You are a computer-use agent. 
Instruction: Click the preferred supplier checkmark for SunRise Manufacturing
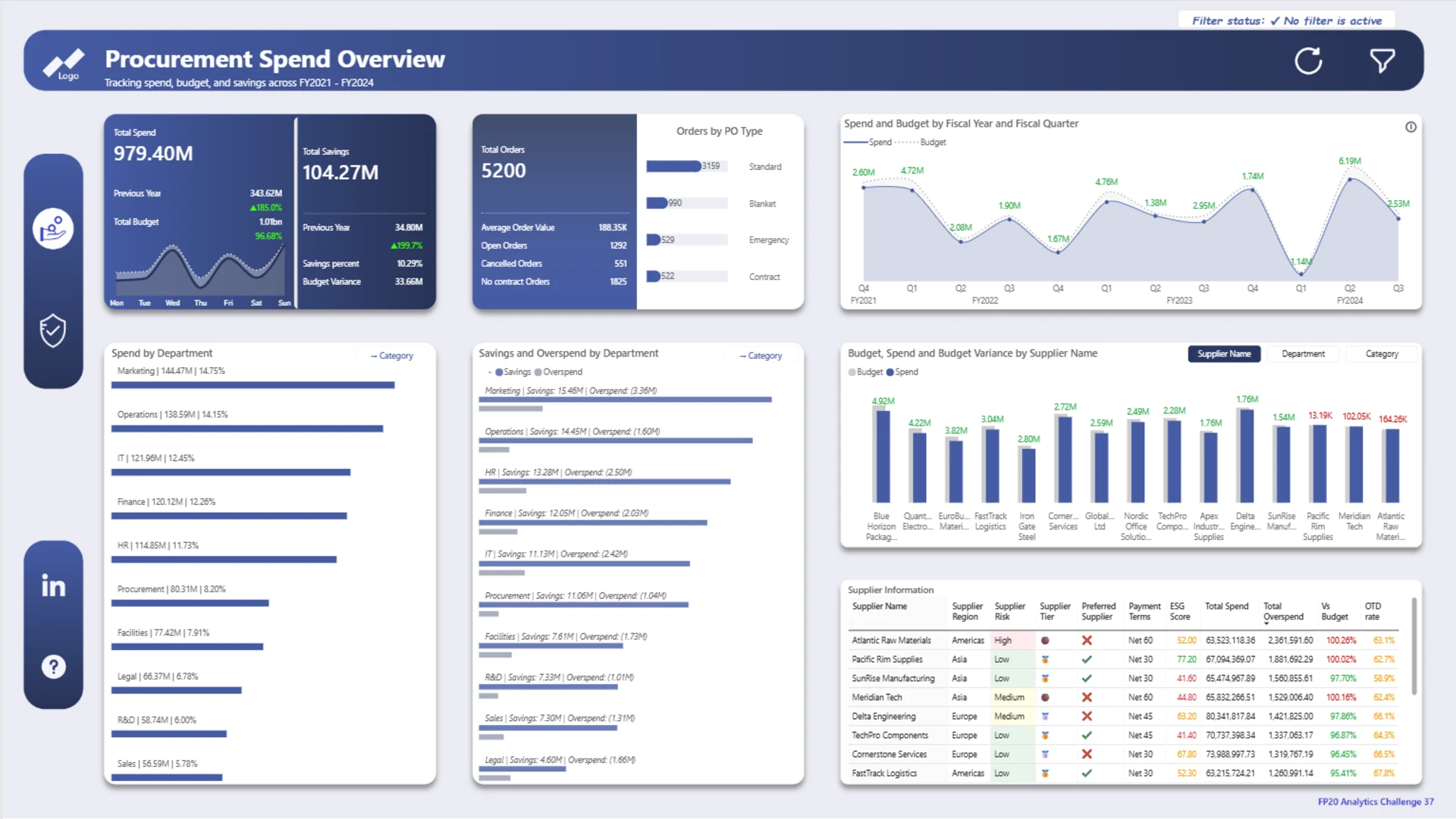(1087, 678)
